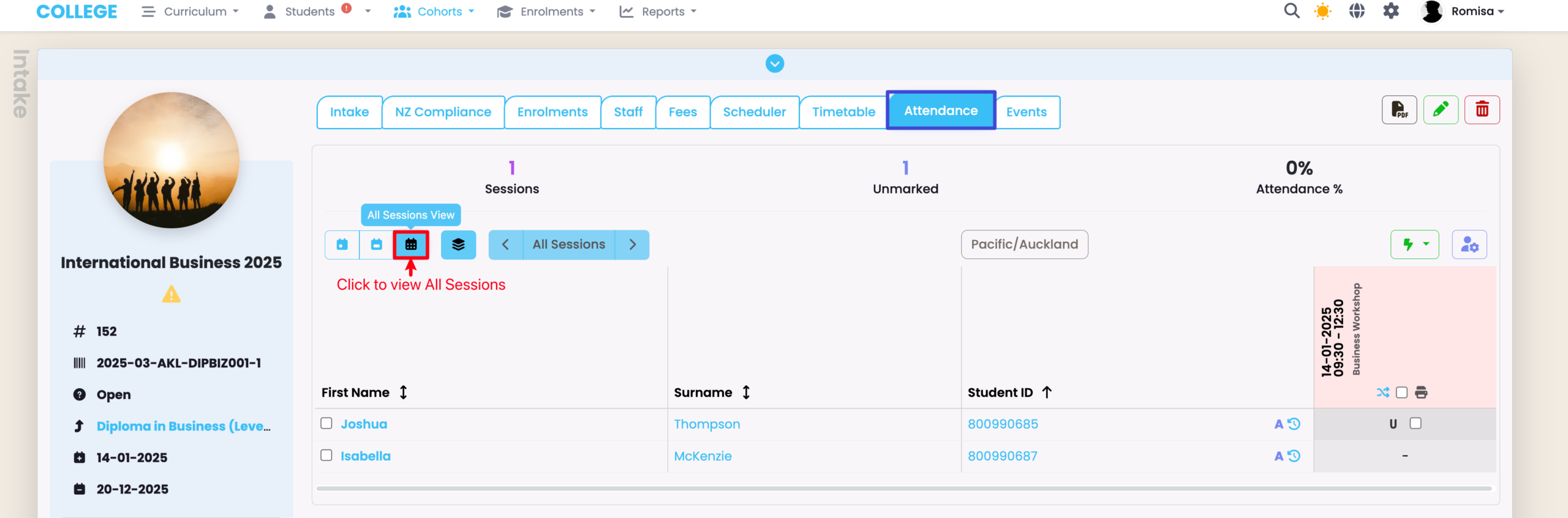Click the print icon in session column
Image resolution: width=1568 pixels, height=518 pixels.
coord(1422,392)
